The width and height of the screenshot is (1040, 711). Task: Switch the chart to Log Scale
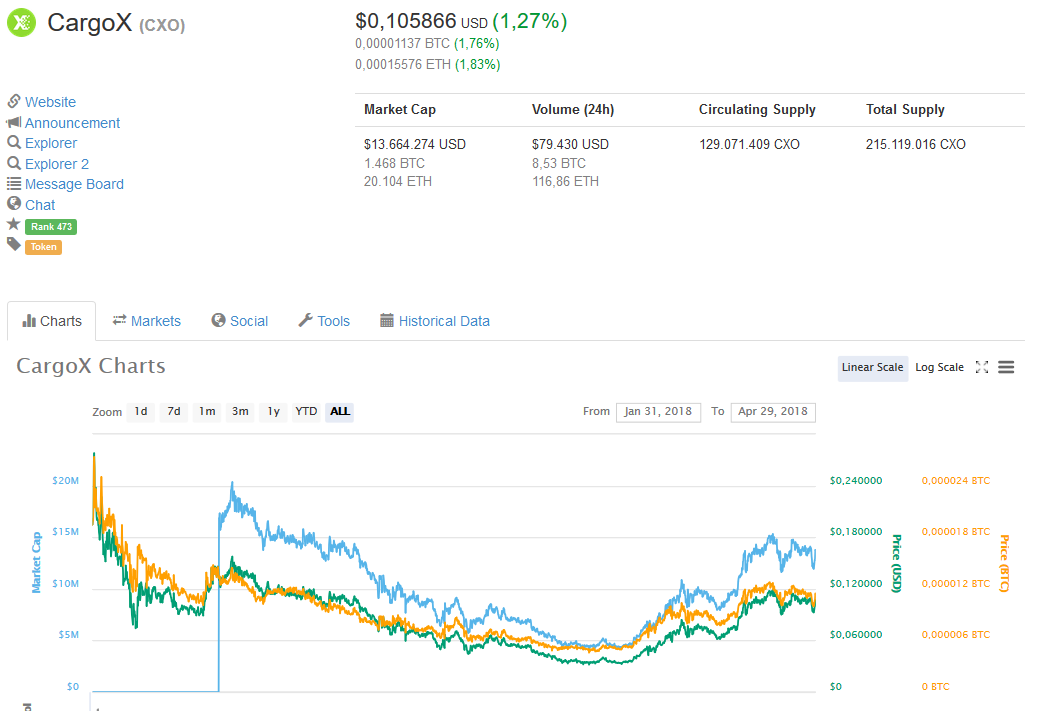pos(939,367)
